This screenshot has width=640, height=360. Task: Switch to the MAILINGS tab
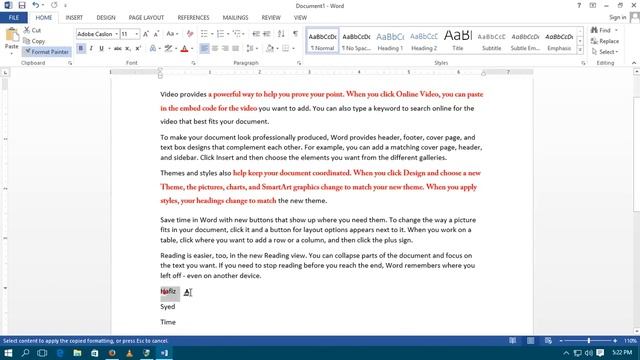tap(235, 18)
